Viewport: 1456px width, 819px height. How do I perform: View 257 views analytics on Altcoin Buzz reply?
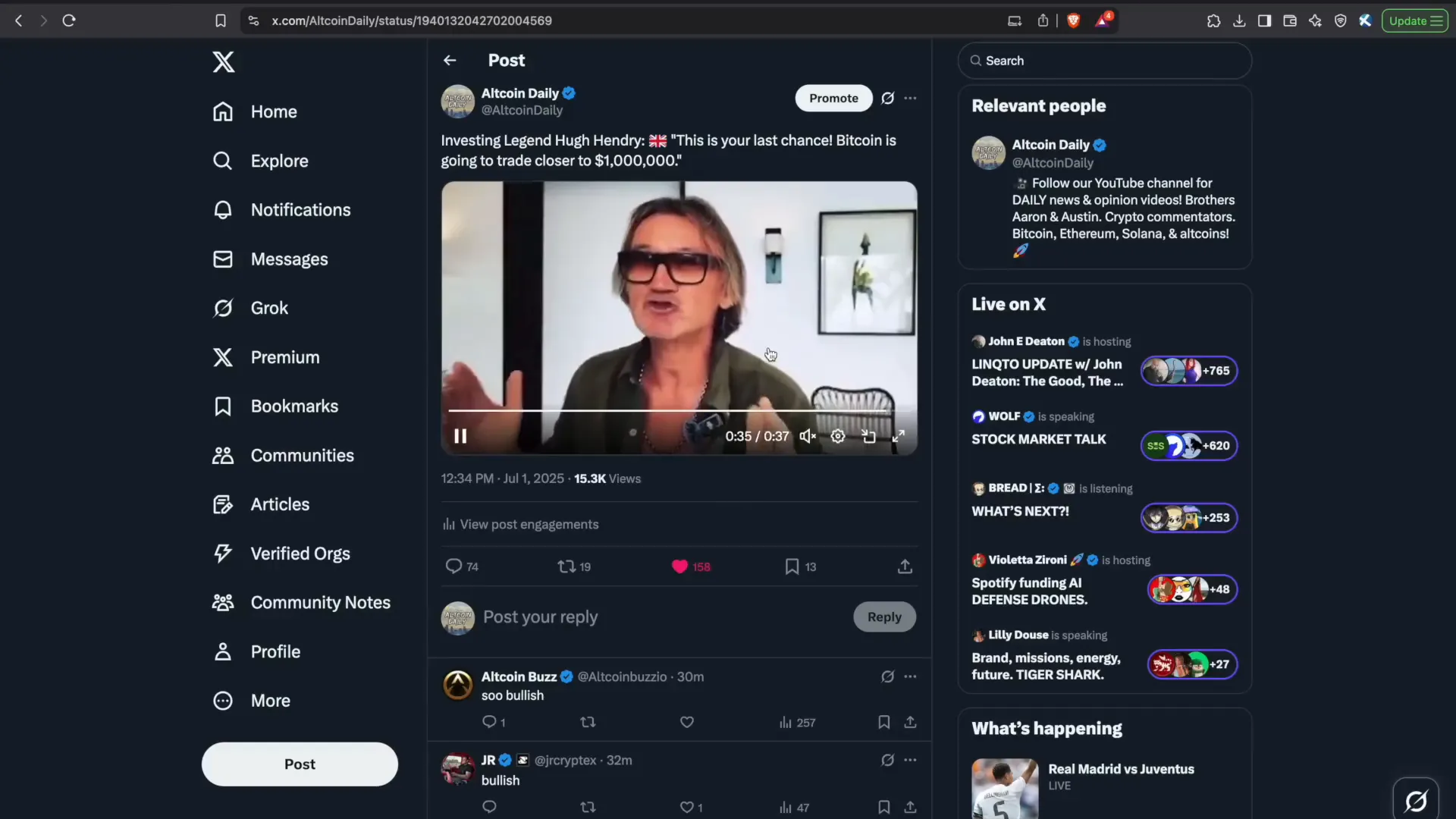pyautogui.click(x=797, y=723)
